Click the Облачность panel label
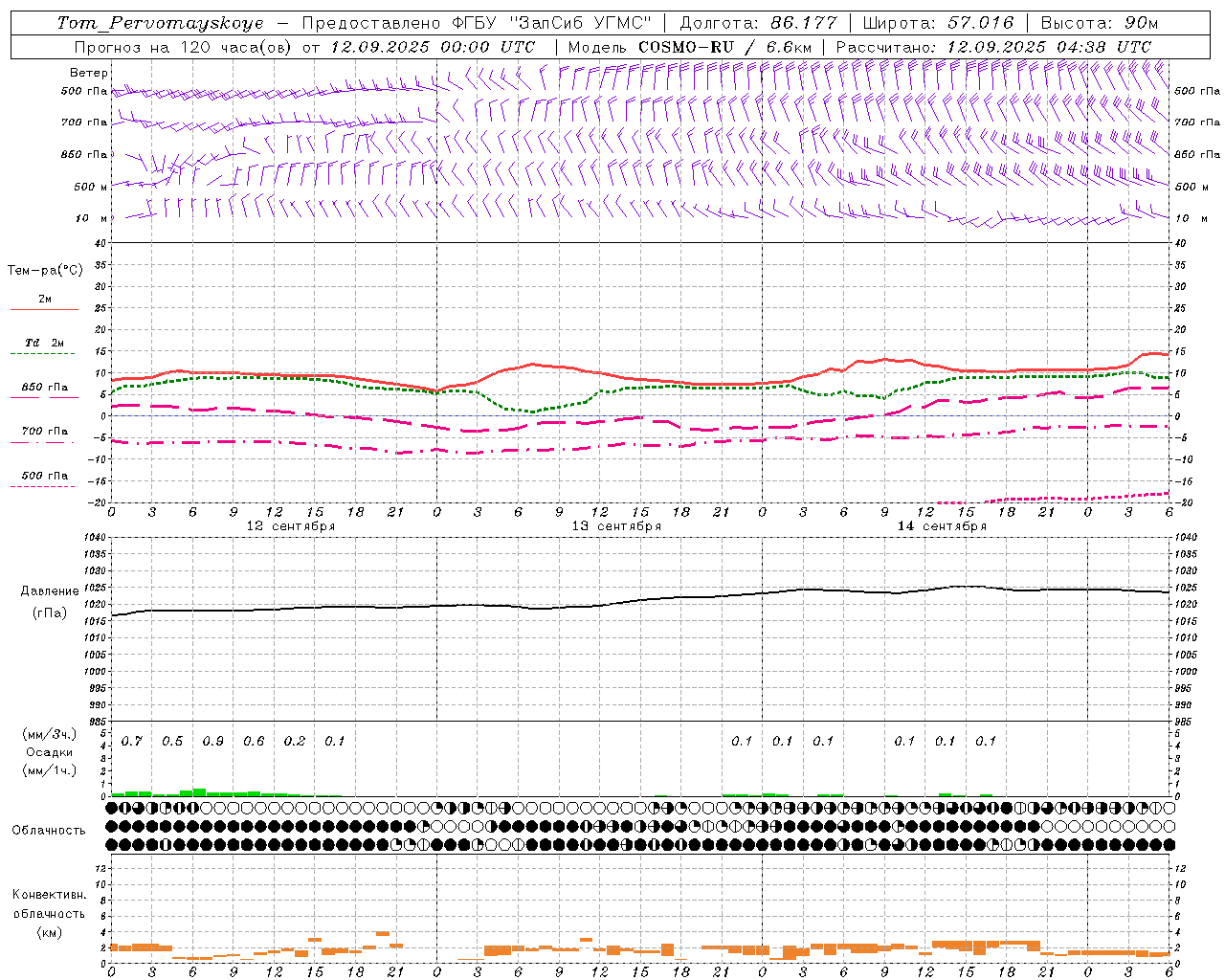The width and height of the screenshot is (1225, 980). 49,831
